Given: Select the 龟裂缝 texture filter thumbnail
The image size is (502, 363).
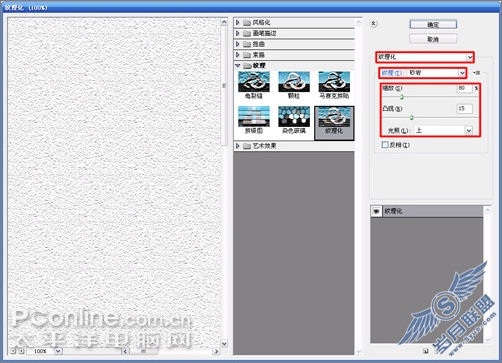Looking at the screenshot, I should [x=254, y=85].
